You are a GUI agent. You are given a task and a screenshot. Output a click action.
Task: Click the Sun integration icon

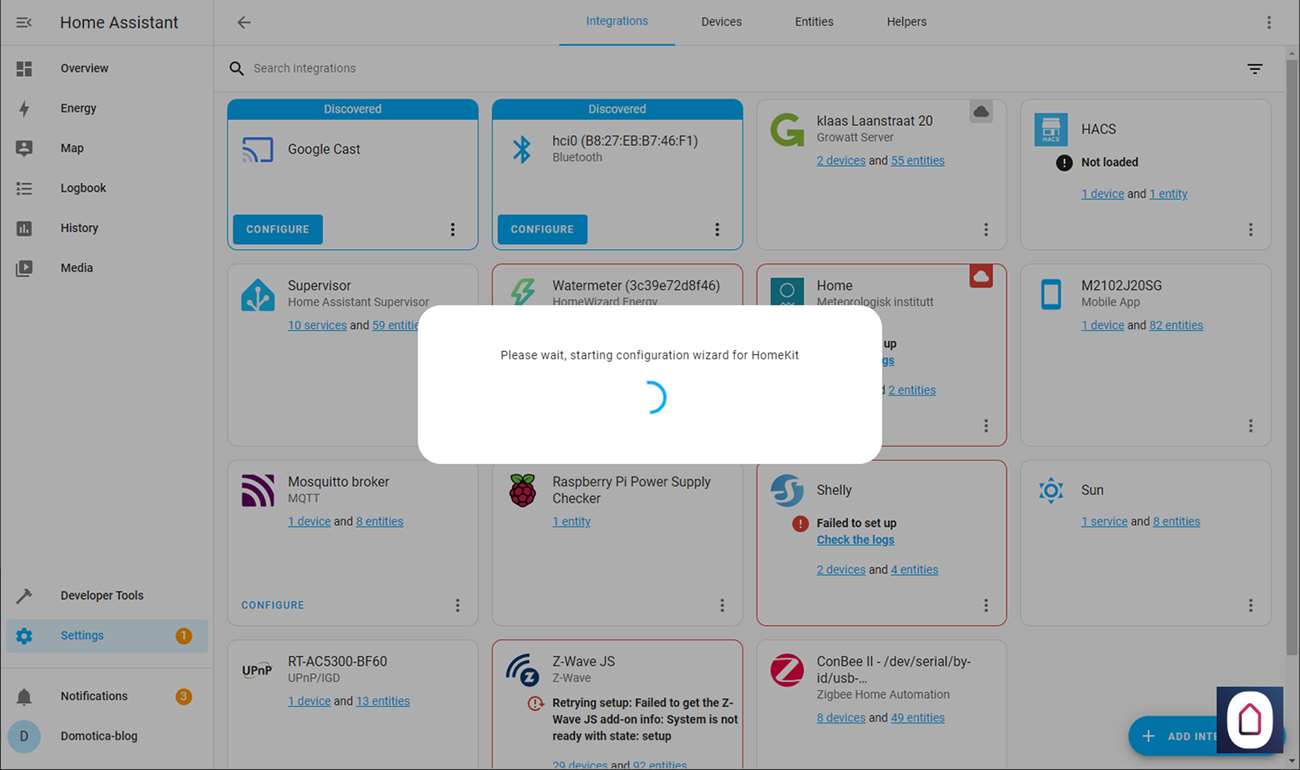click(1050, 491)
